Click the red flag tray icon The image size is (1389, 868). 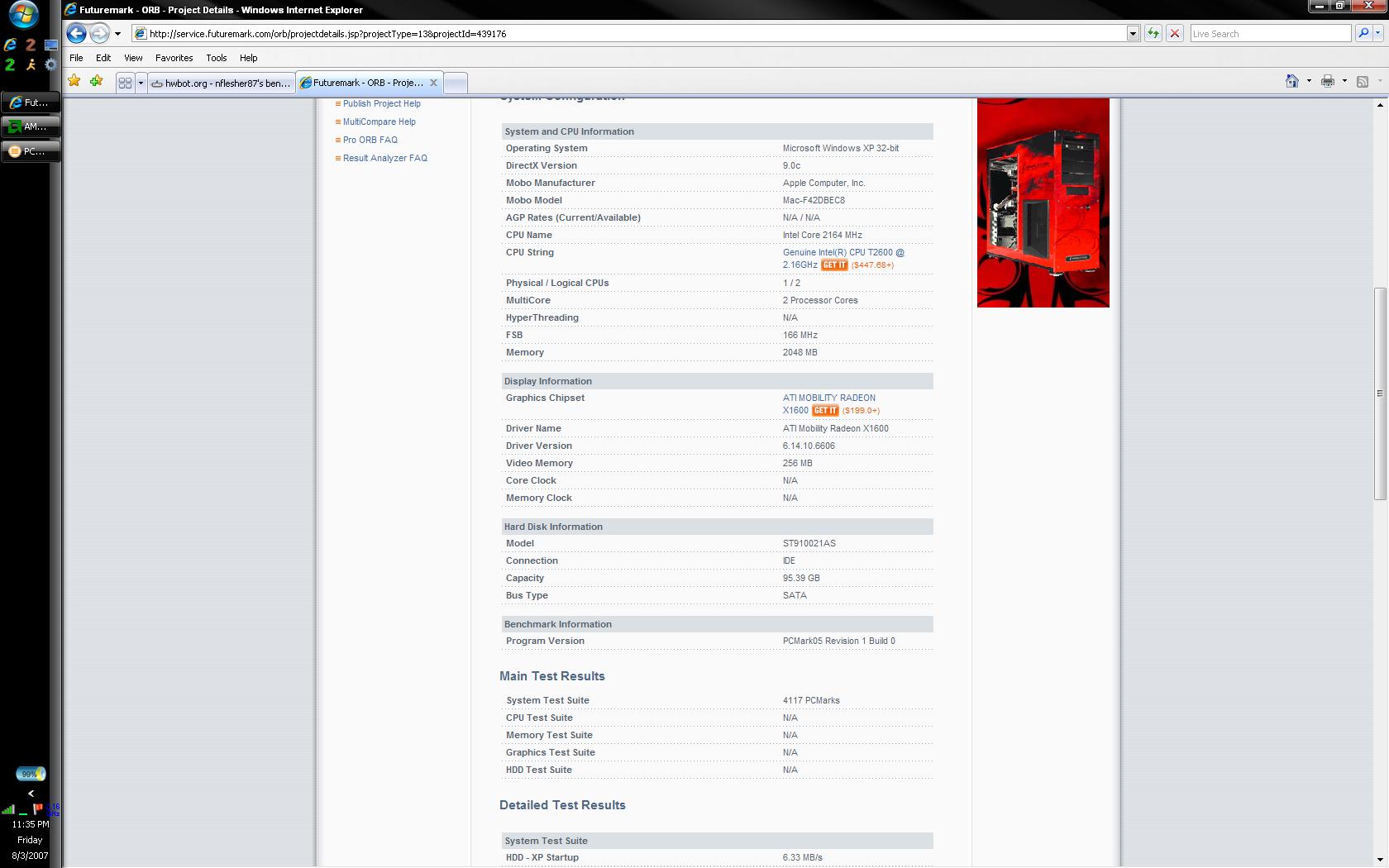[37, 808]
